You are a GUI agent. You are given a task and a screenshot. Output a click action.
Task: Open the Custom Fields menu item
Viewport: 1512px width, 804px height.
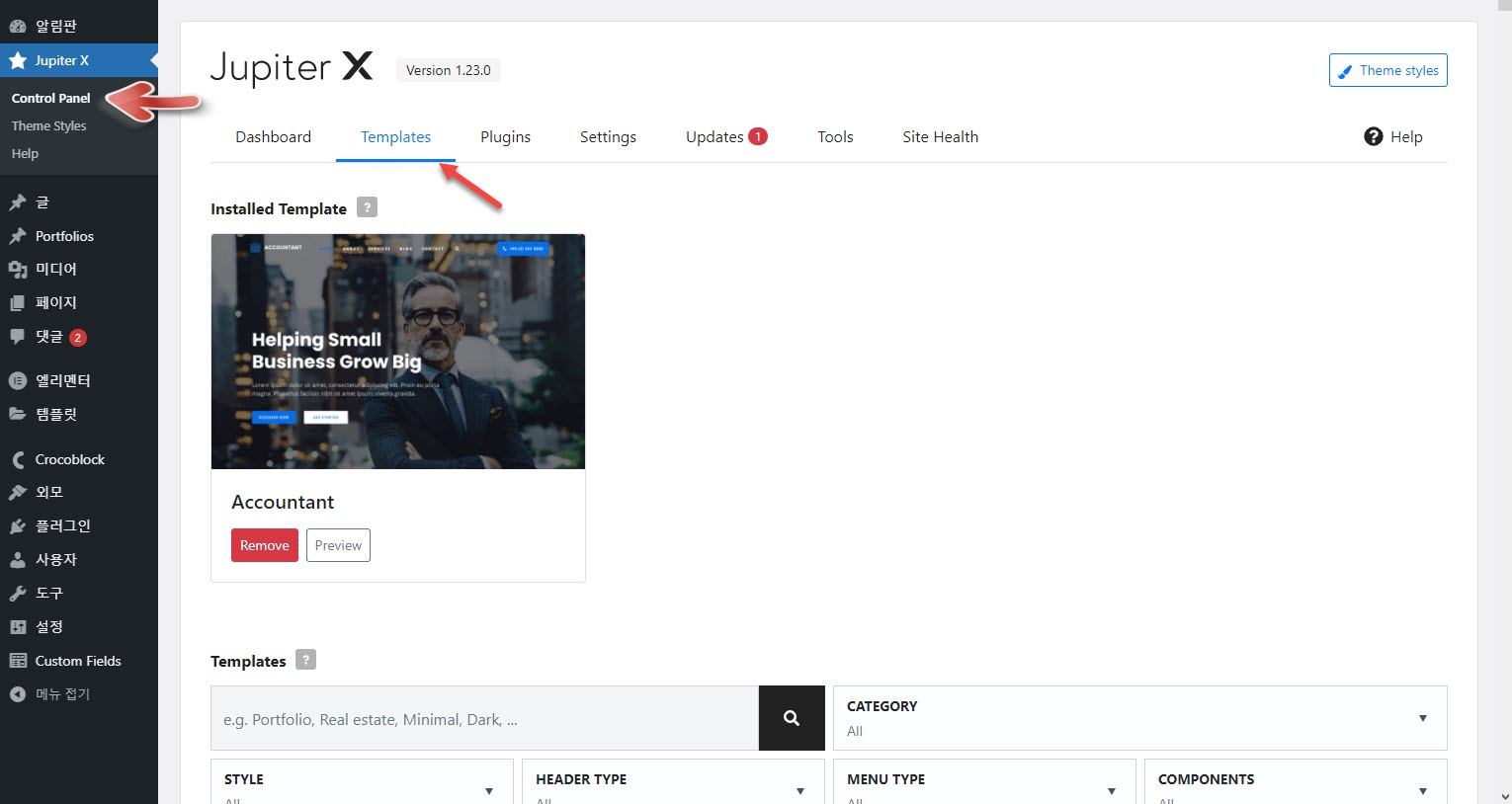[x=79, y=661]
